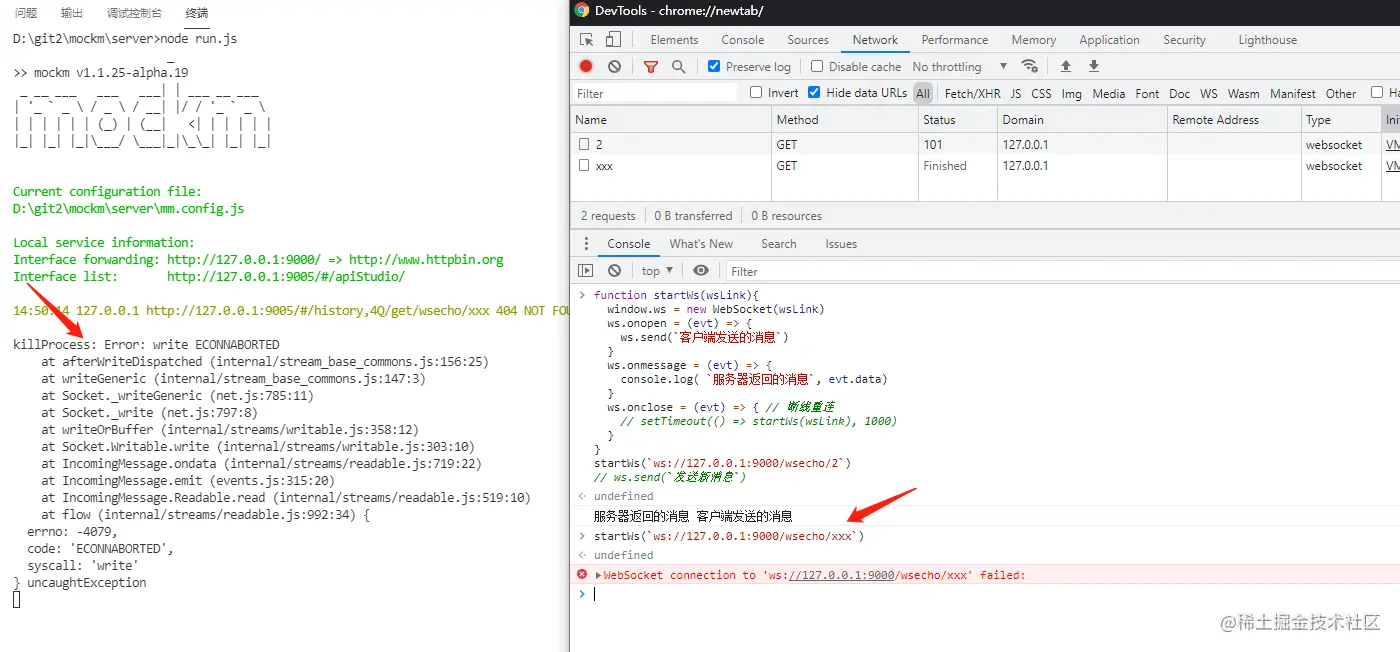Filter requests by Fetch/XHR

click(972, 93)
